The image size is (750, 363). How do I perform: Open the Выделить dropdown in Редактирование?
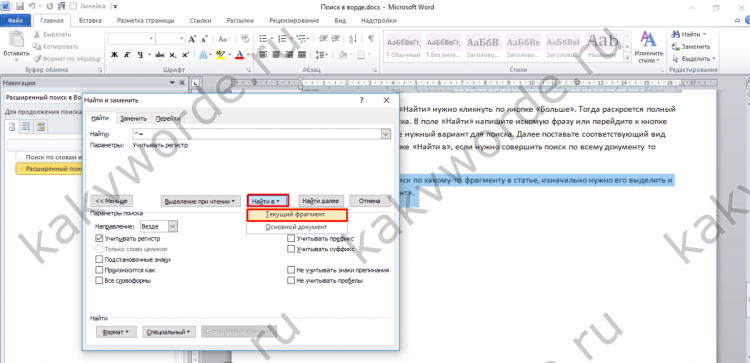coord(693,58)
